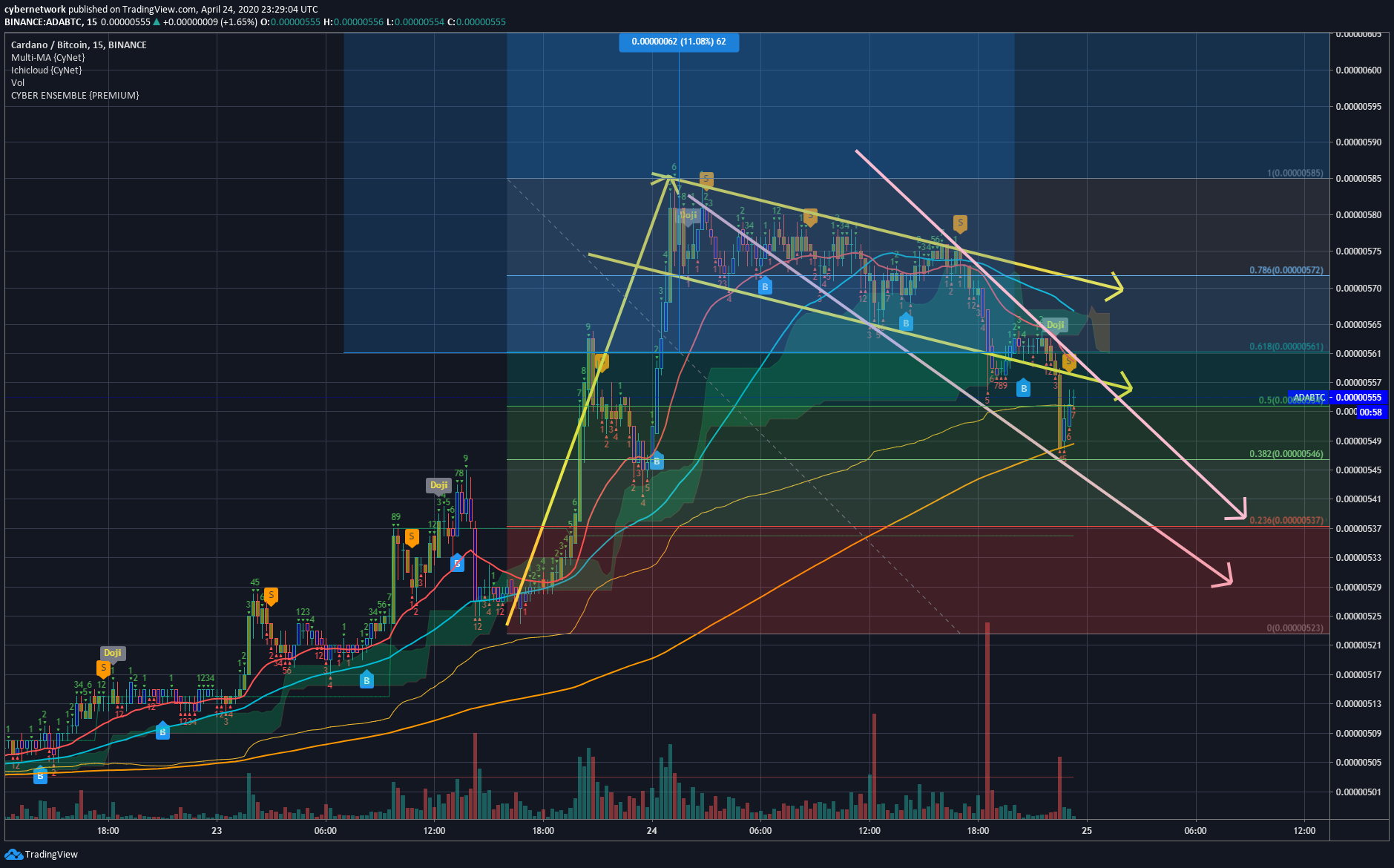Click the O:0.00000555 open value in header
Viewport: 1394px width, 868px height.
tap(290, 22)
